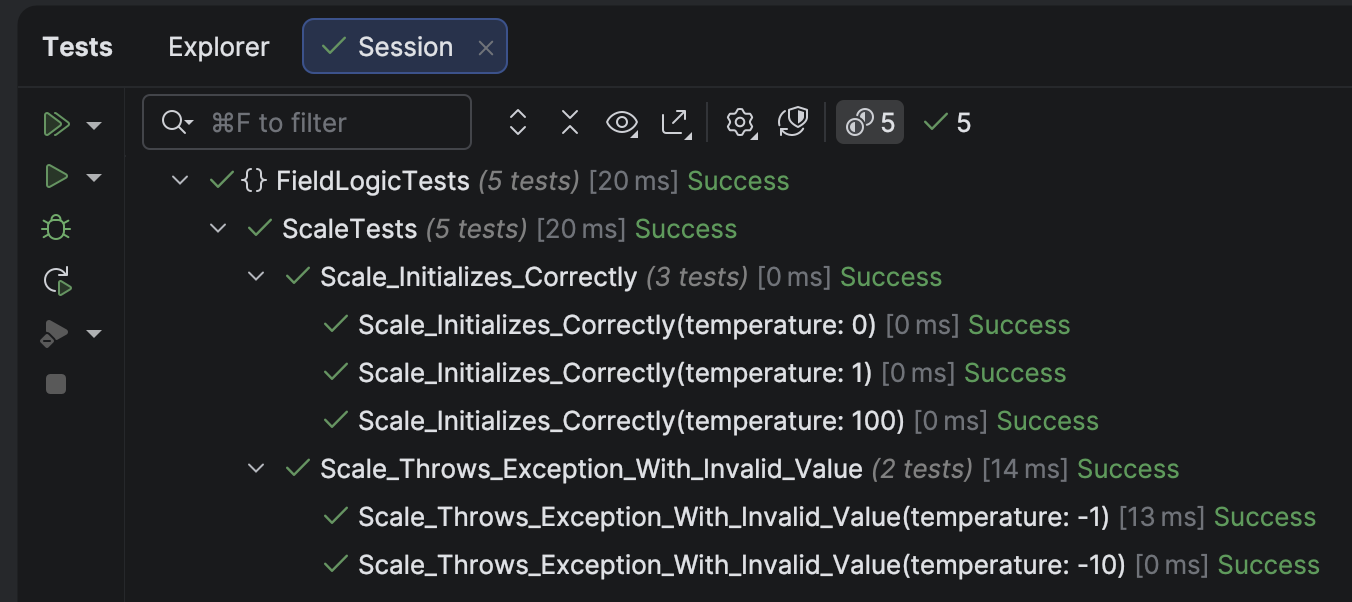Start code coverage with the cover icon
Image resolution: width=1352 pixels, height=602 pixels.
pyautogui.click(x=55, y=332)
